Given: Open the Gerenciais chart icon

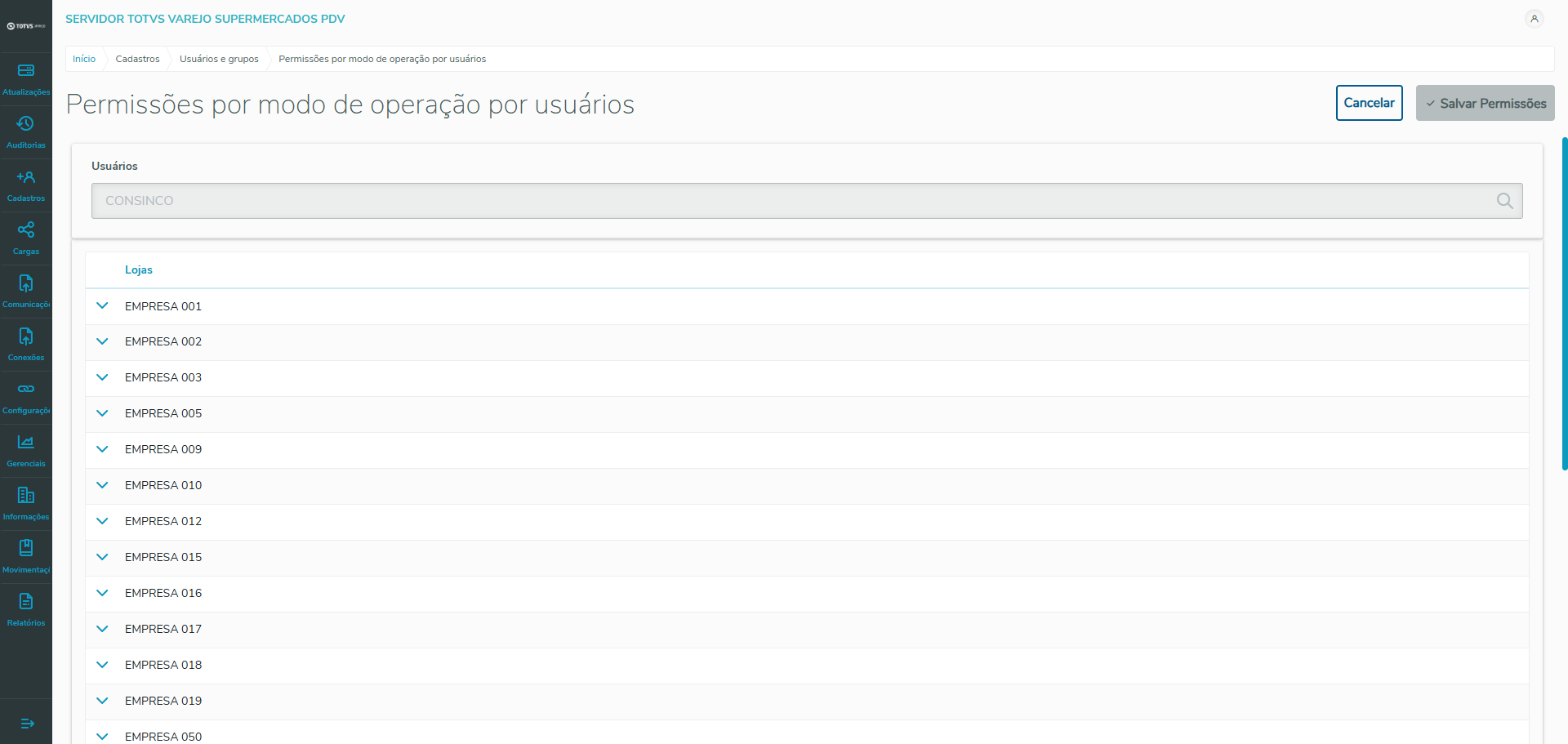Looking at the screenshot, I should click(26, 443).
